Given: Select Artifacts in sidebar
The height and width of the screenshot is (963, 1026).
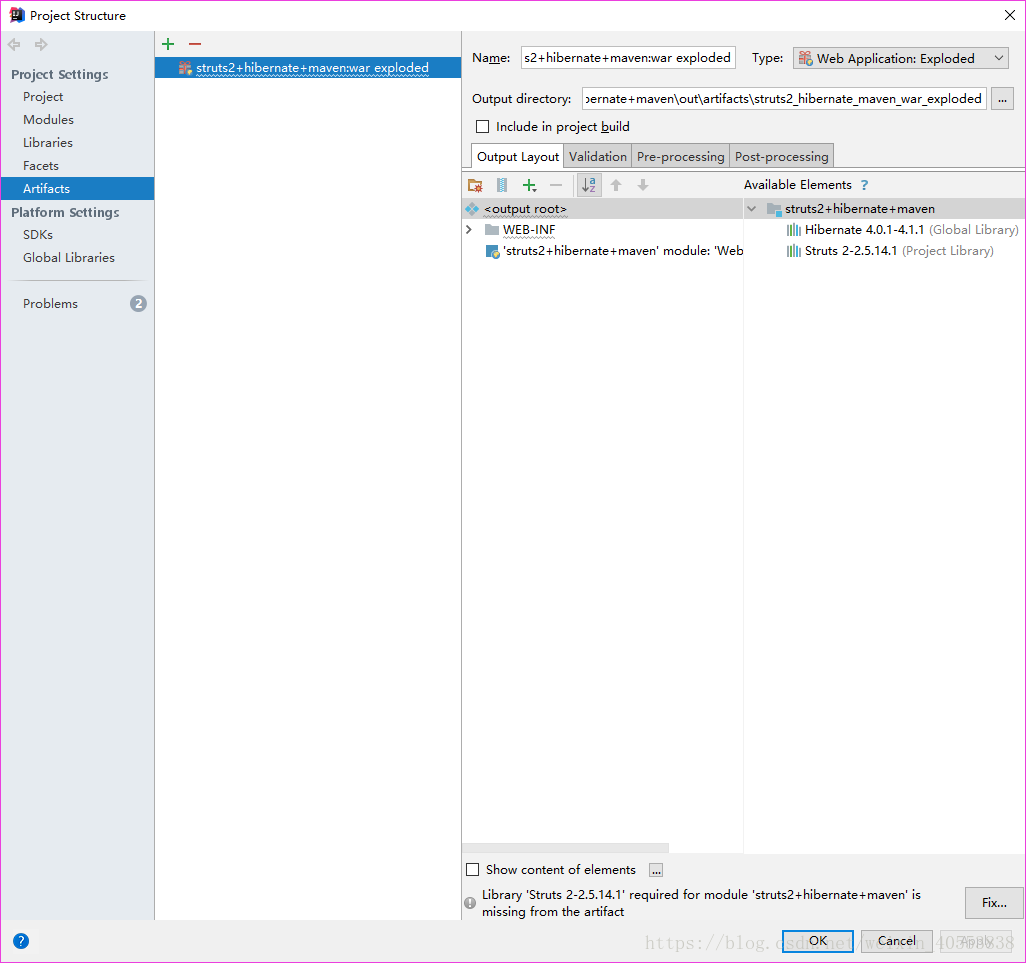Looking at the screenshot, I should [x=77, y=188].
